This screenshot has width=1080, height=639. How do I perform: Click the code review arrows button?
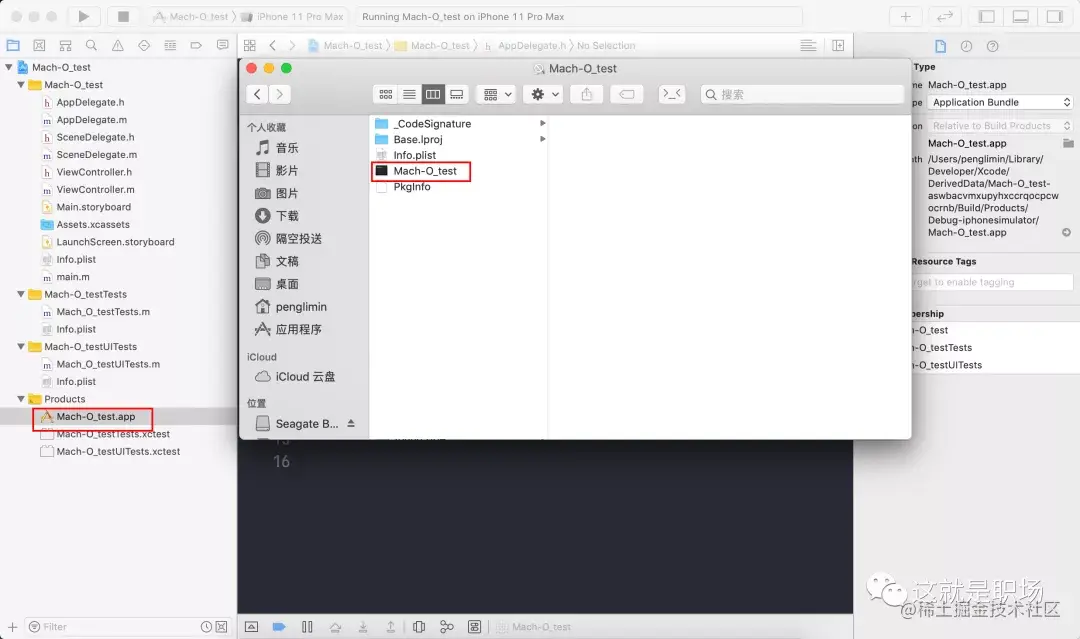pos(945,17)
